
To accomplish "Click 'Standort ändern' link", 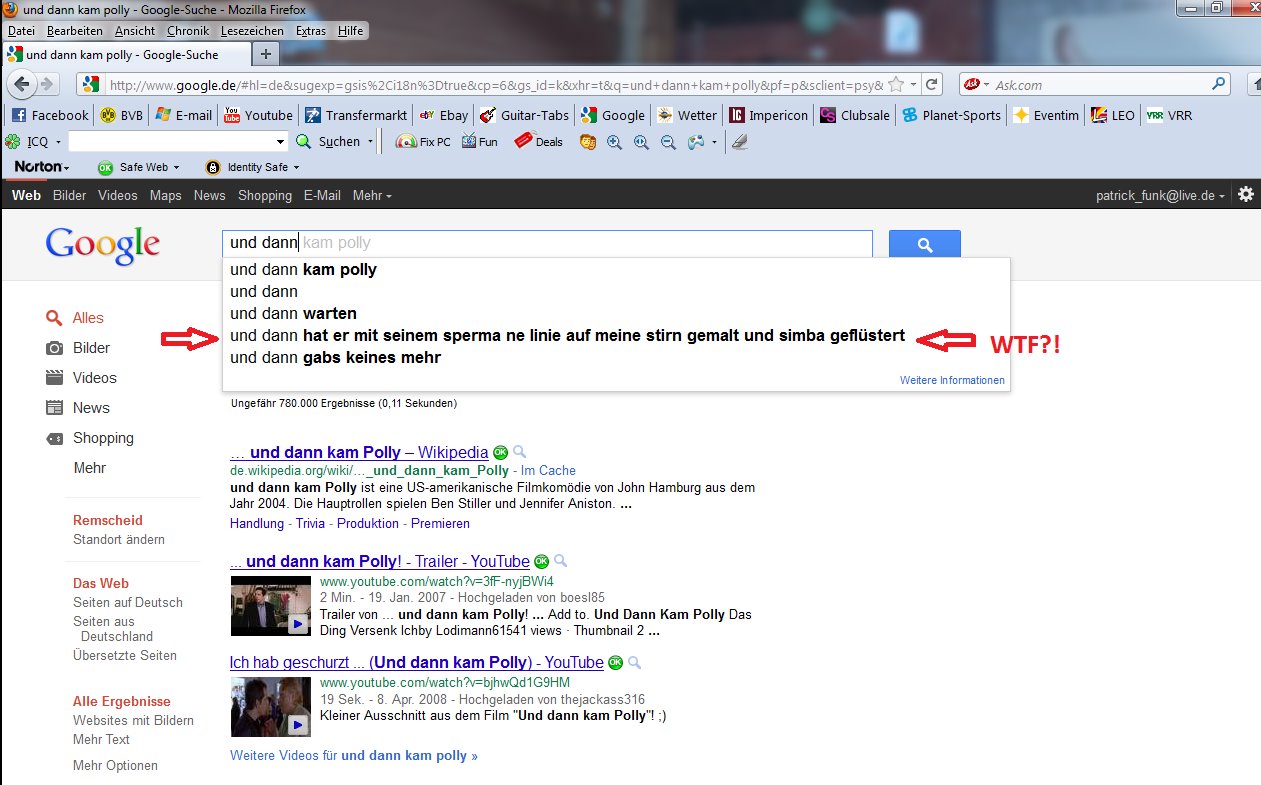I will (x=119, y=540).
